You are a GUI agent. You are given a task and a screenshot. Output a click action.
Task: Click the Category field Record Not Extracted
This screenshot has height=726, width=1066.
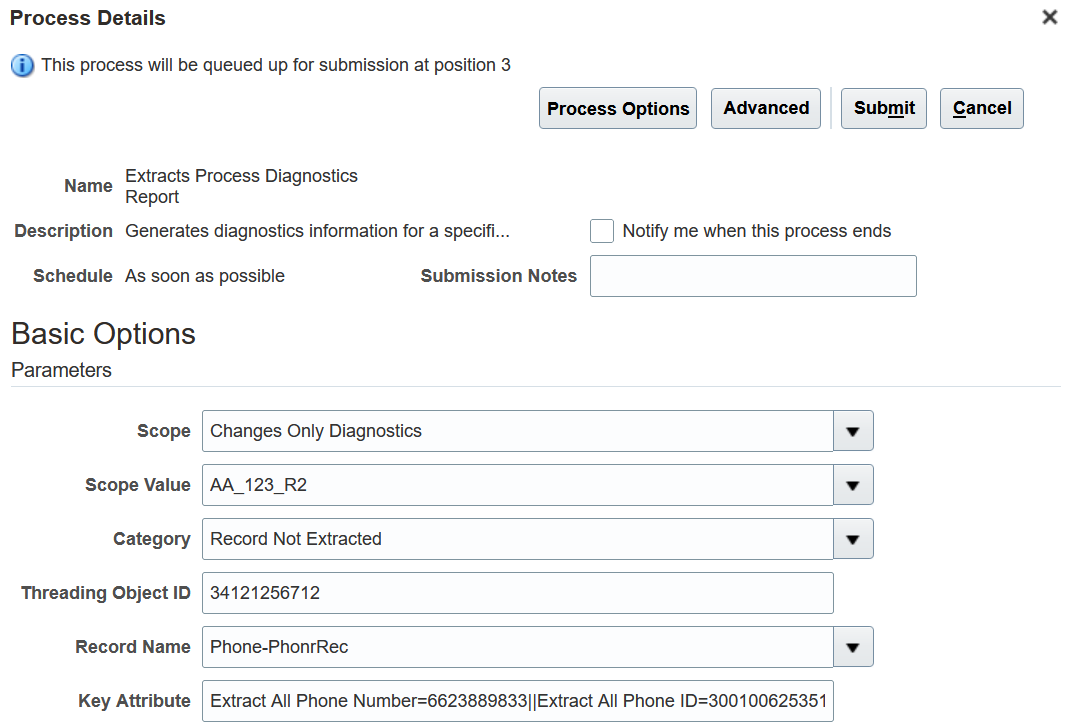point(517,539)
